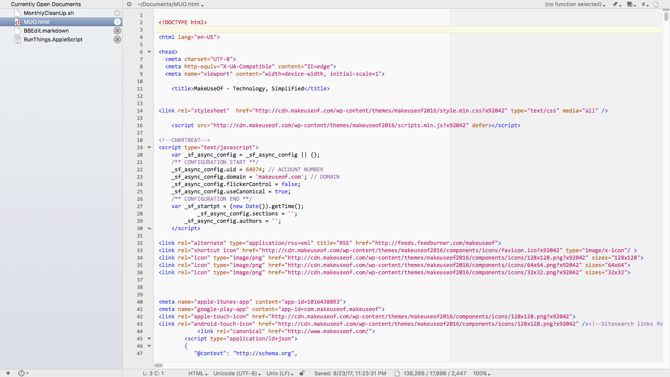The height and width of the screenshot is (377, 670).
Task: Click the fold end marker at line 30
Action: click(149, 228)
